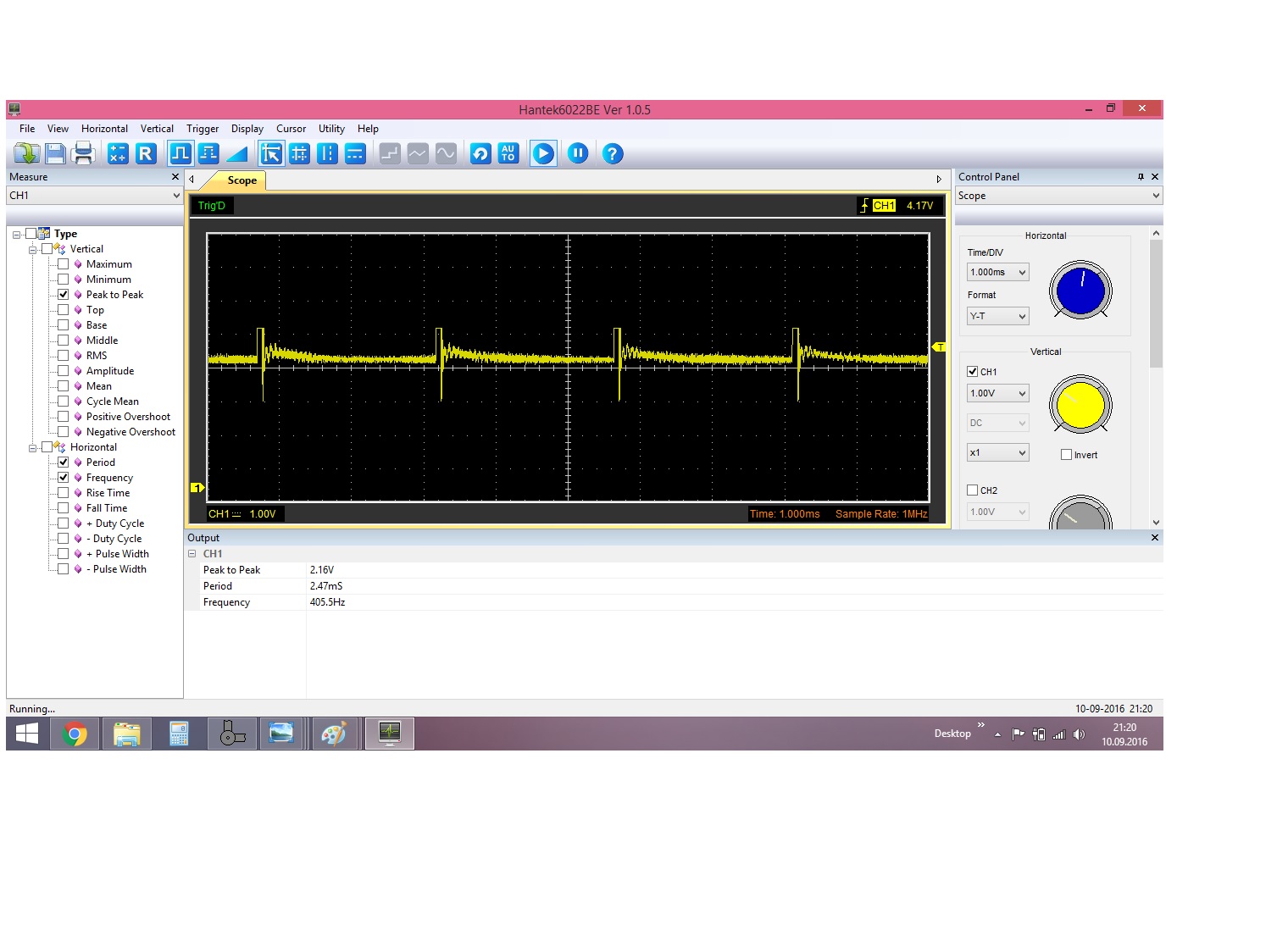Uncheck the Frequency measurement checkbox
The image size is (1288, 936).
(64, 478)
